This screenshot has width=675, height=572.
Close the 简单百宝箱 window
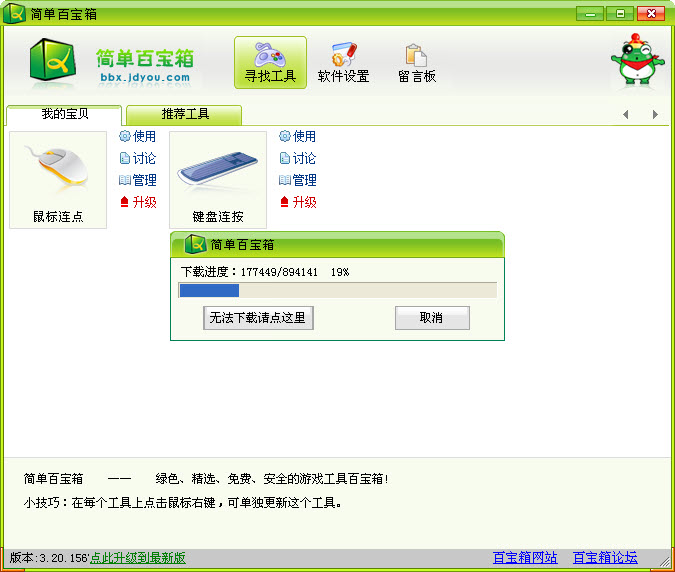click(x=650, y=14)
